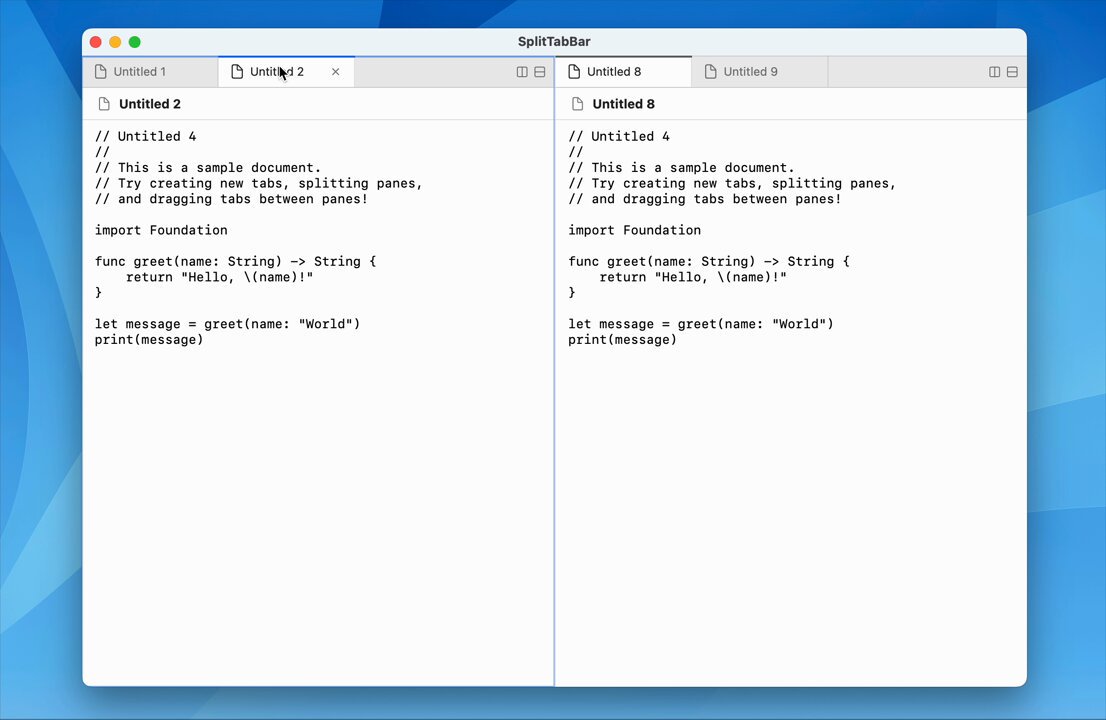Screen dimensions: 1106x720
Task: Select the Untitled 2 tab label
Action: [x=276, y=72]
